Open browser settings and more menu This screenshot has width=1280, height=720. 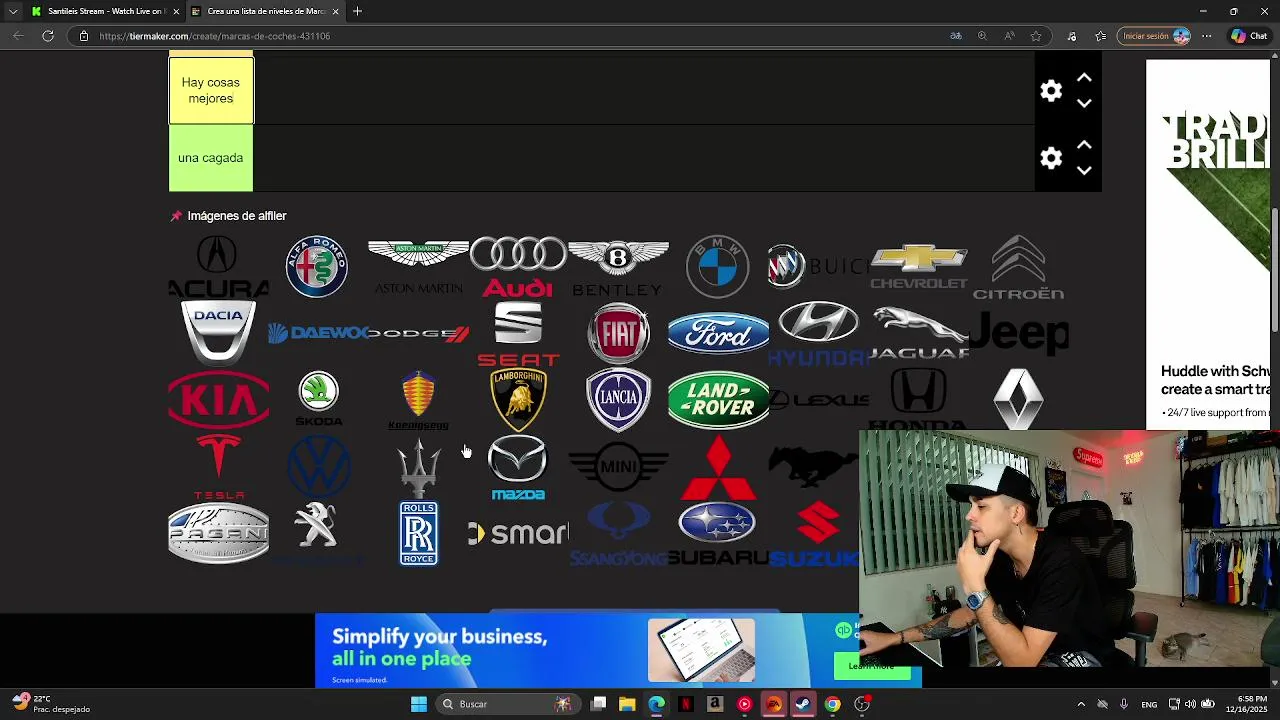point(1207,36)
